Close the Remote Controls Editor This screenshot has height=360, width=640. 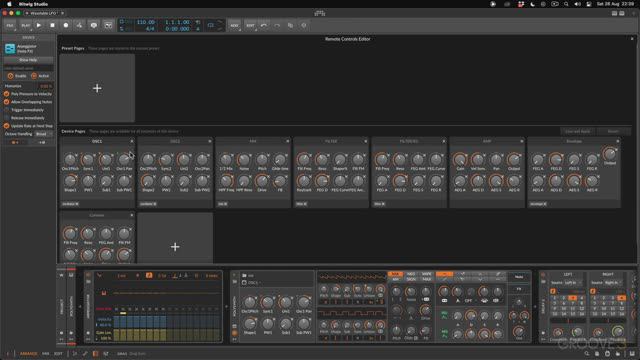pos(632,39)
